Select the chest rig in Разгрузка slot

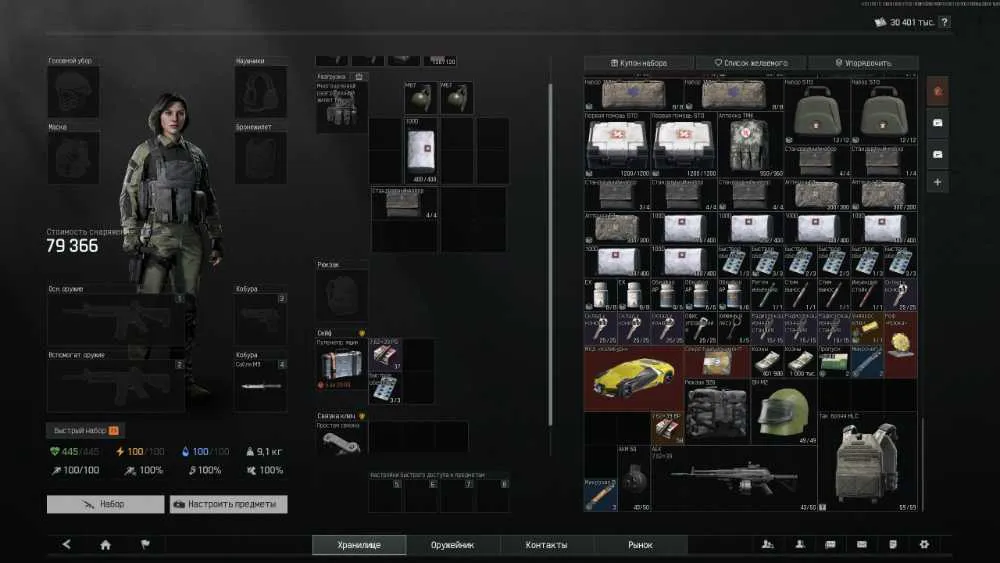click(341, 106)
